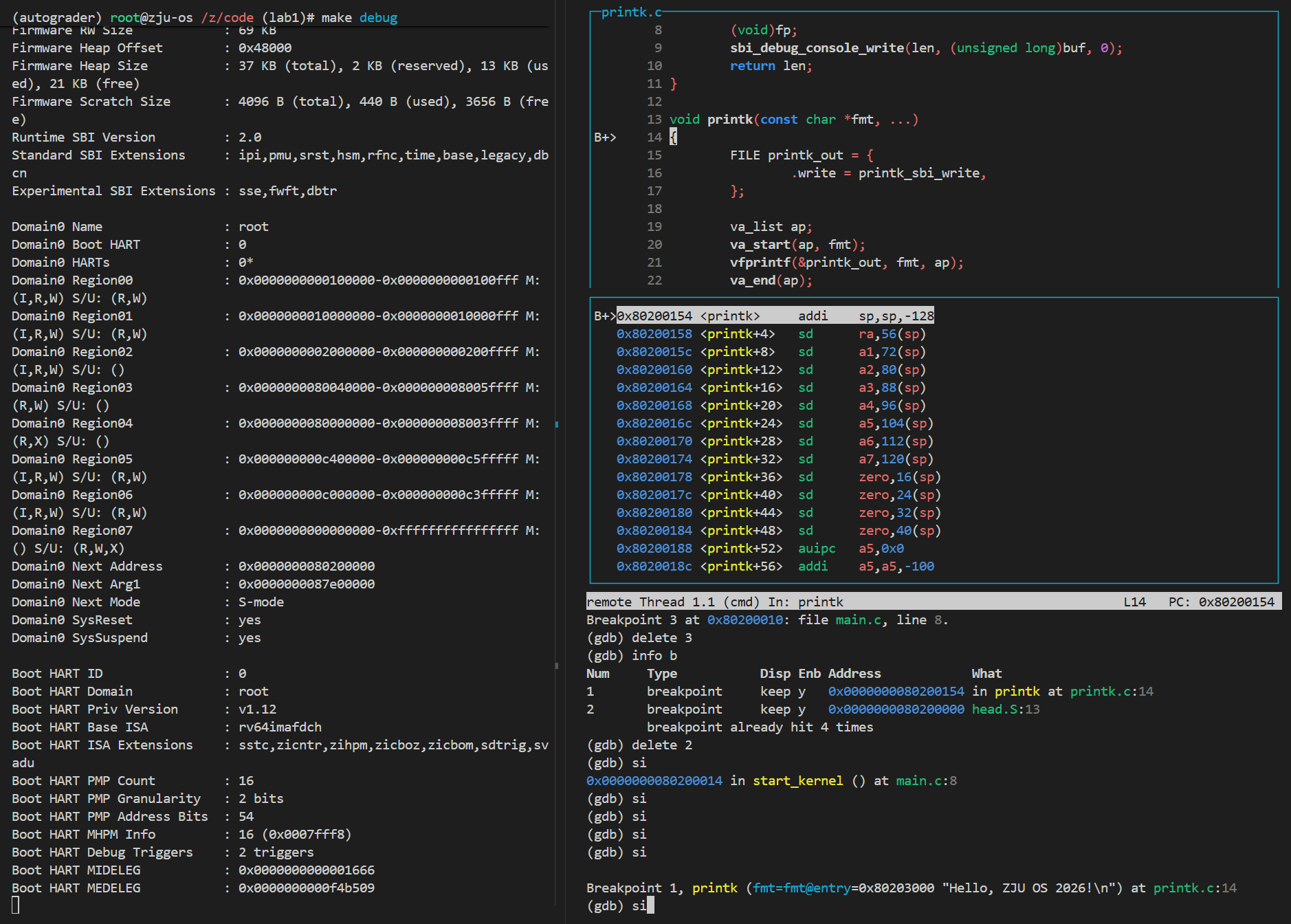Select the 'Breakpoint 3 at 0x80200010' message
The image size is (1291, 924).
point(767,620)
